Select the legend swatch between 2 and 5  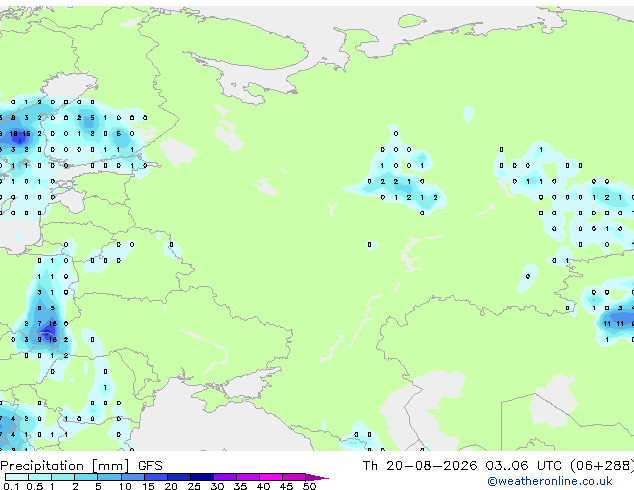pos(86,477)
